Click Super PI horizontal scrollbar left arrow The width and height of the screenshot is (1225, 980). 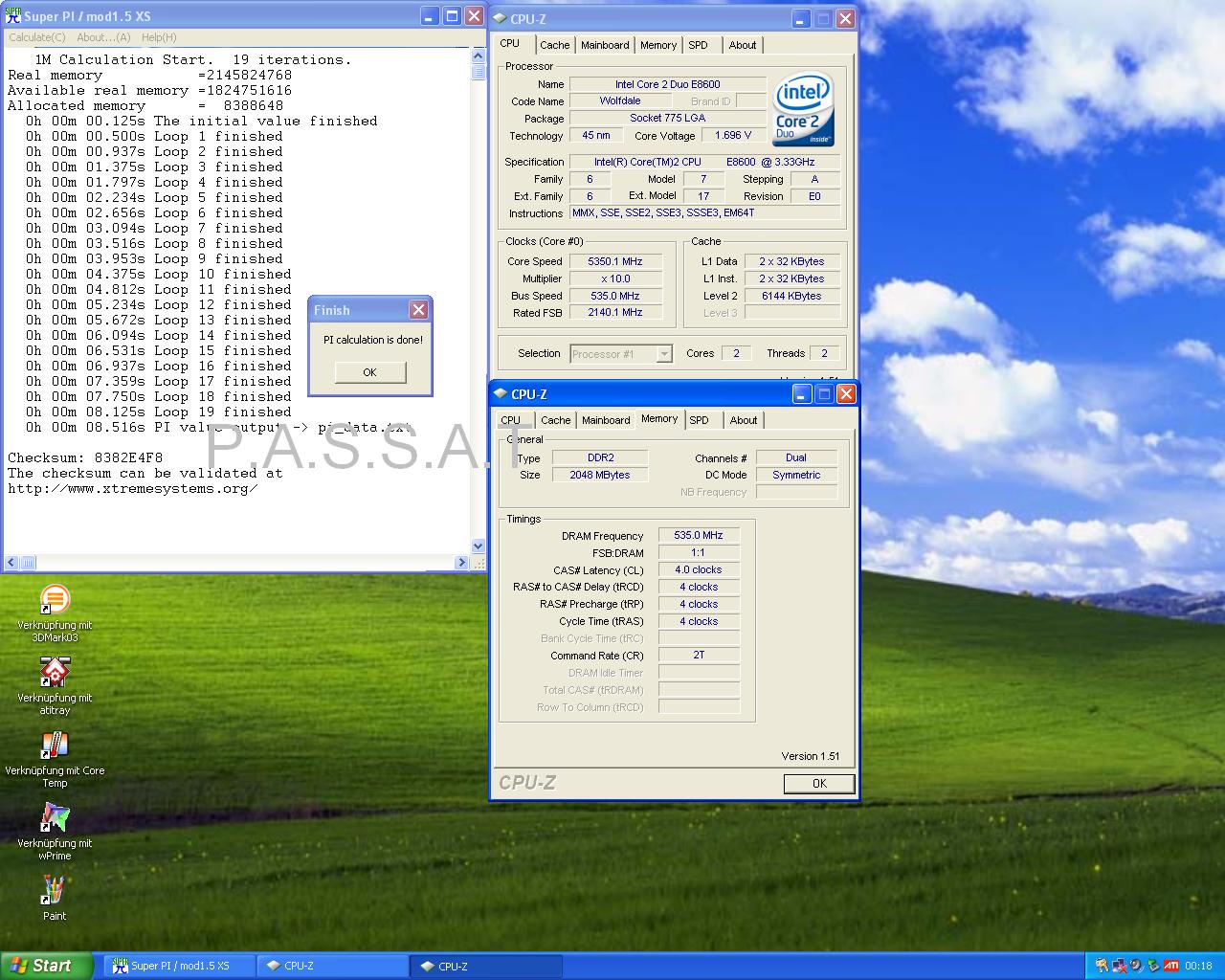coord(11,563)
